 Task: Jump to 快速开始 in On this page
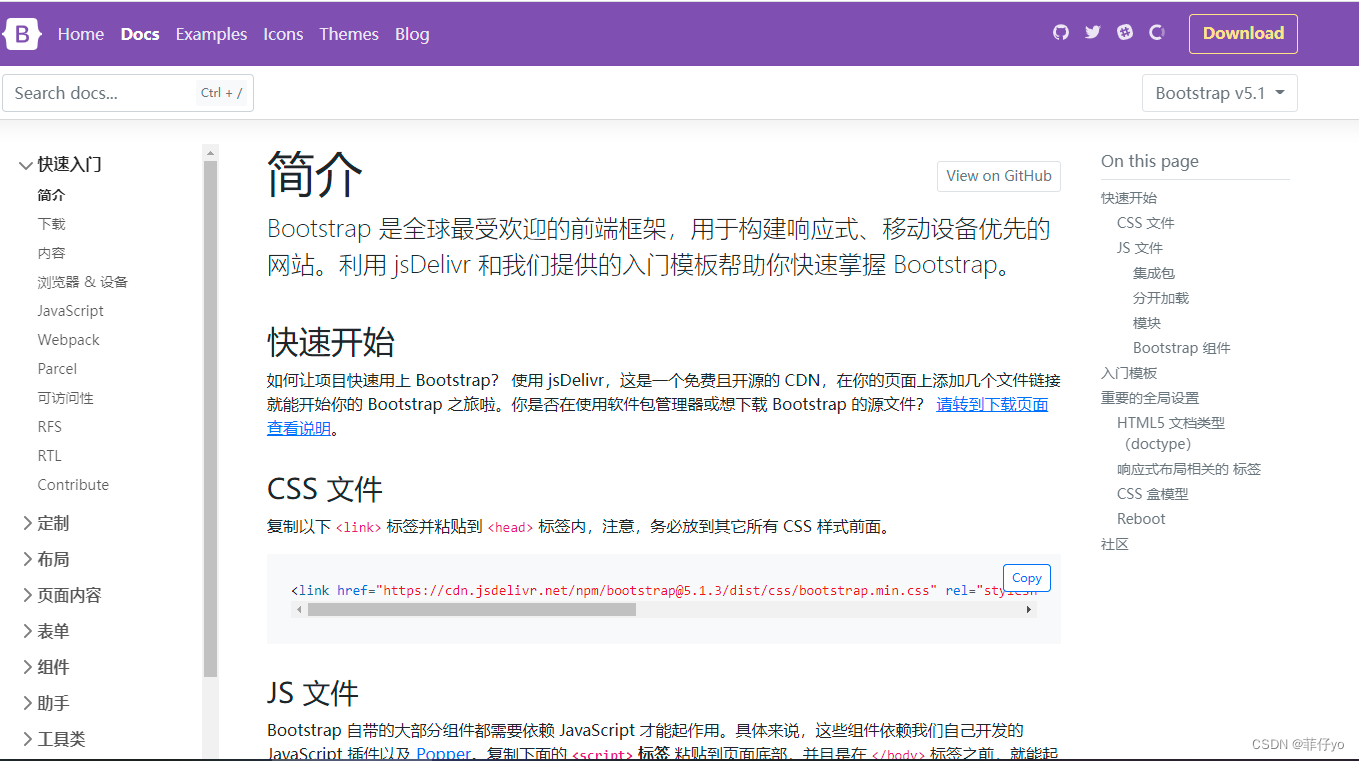pos(1129,198)
